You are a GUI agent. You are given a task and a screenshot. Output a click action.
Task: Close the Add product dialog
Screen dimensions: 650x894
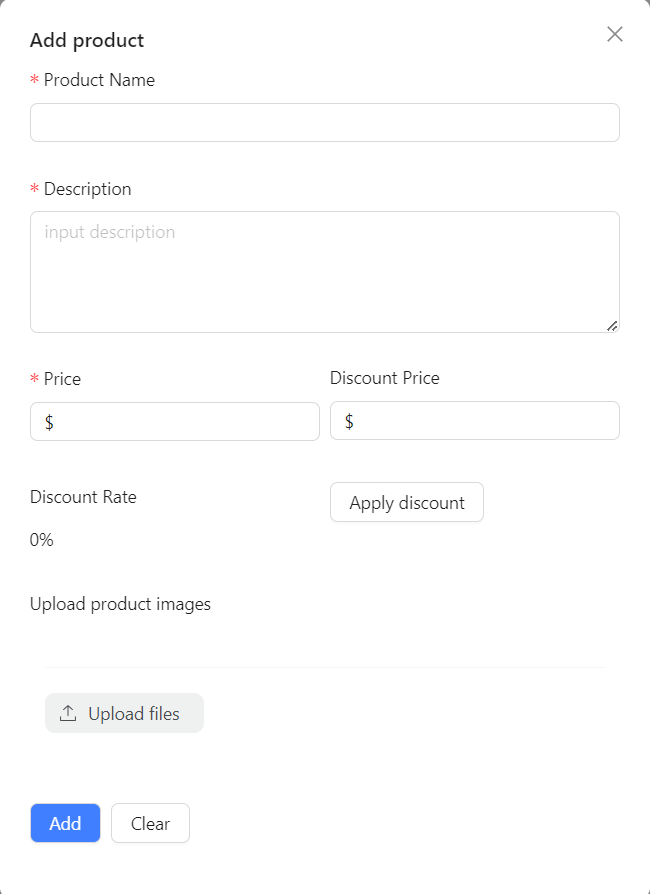tap(615, 34)
